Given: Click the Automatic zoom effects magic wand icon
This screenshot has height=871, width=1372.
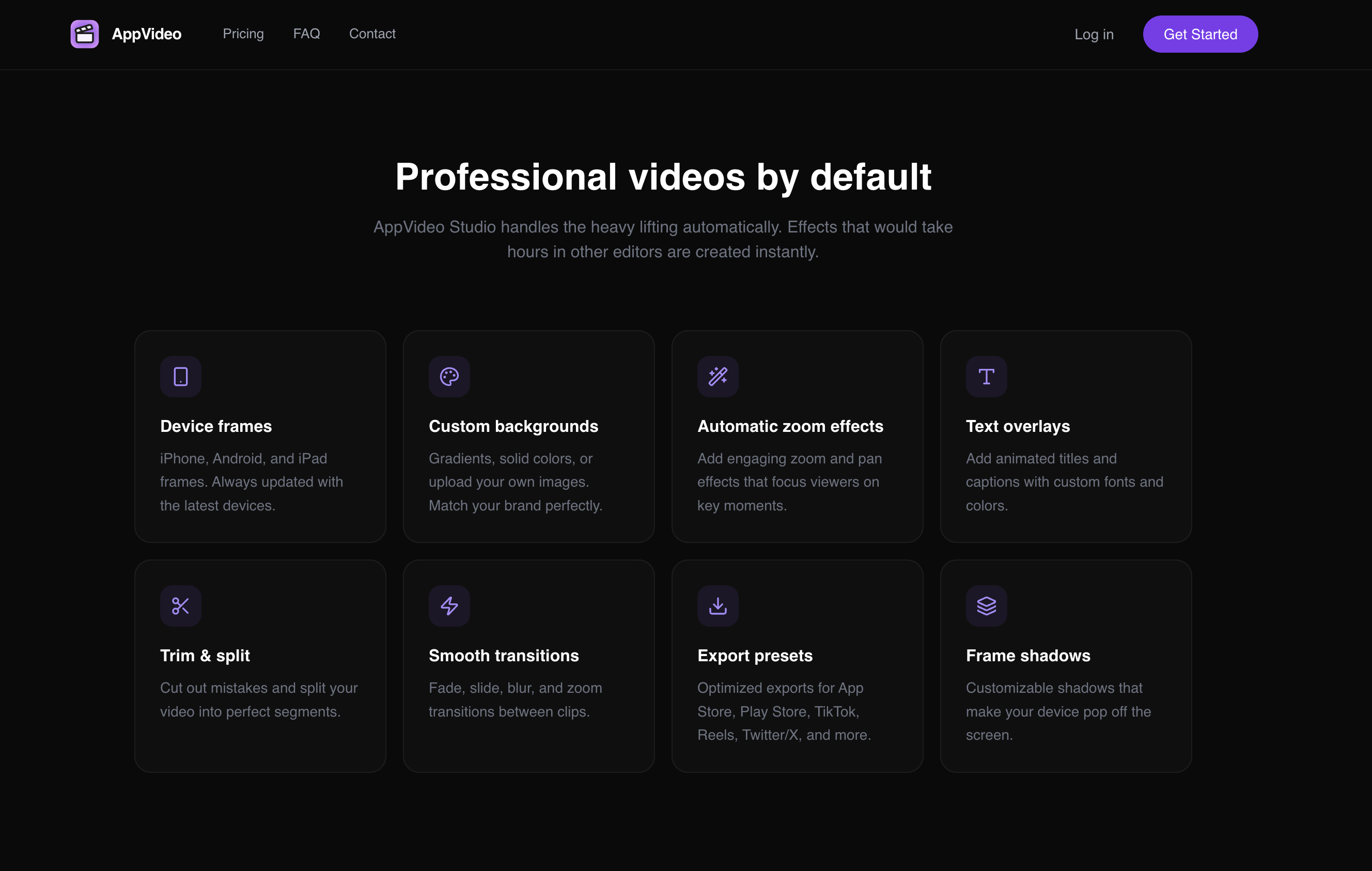Looking at the screenshot, I should pos(718,377).
